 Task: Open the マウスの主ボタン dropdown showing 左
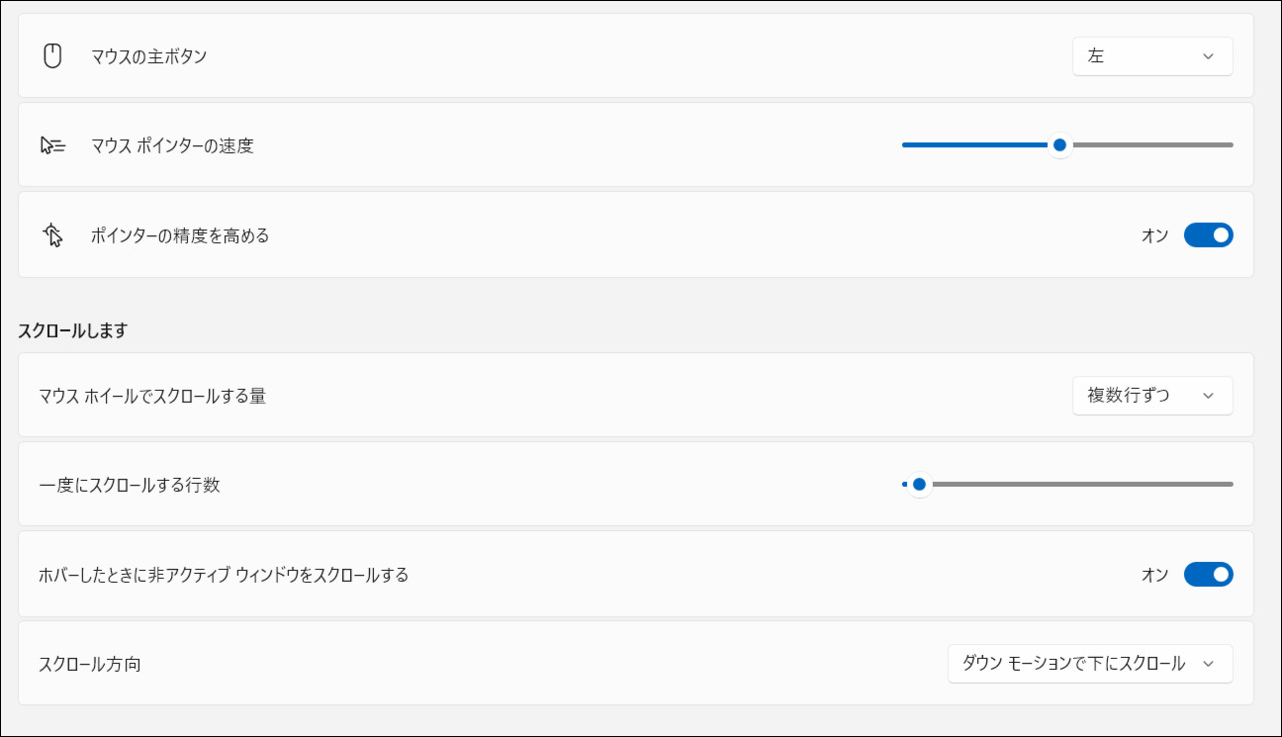point(1152,56)
